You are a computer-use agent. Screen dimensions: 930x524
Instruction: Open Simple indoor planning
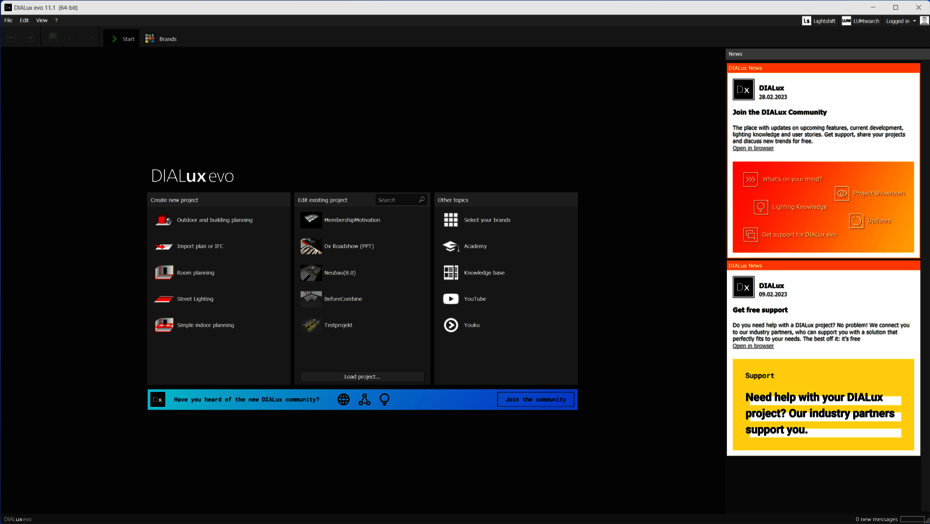point(164,325)
